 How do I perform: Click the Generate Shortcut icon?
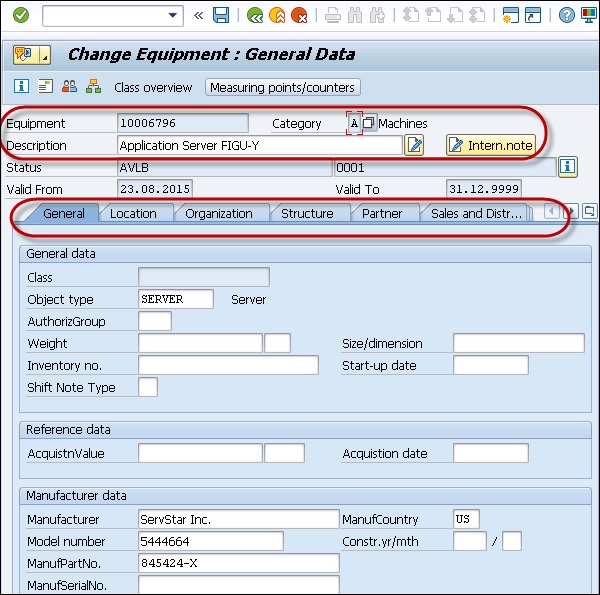pos(533,15)
